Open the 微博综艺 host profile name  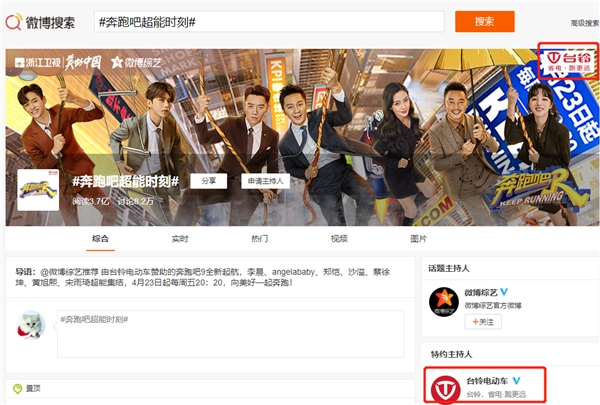click(x=481, y=292)
